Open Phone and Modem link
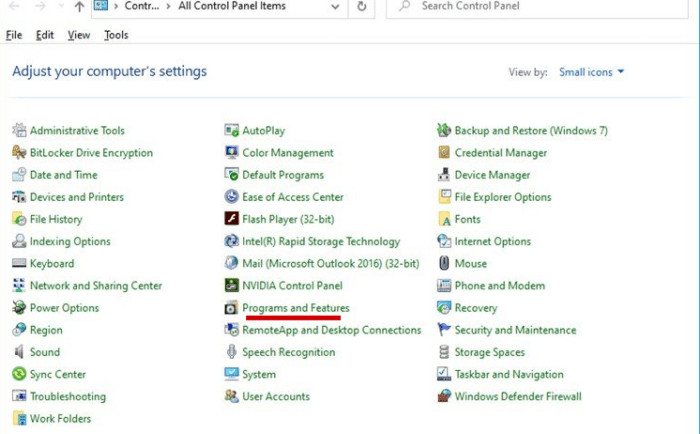 (x=500, y=285)
